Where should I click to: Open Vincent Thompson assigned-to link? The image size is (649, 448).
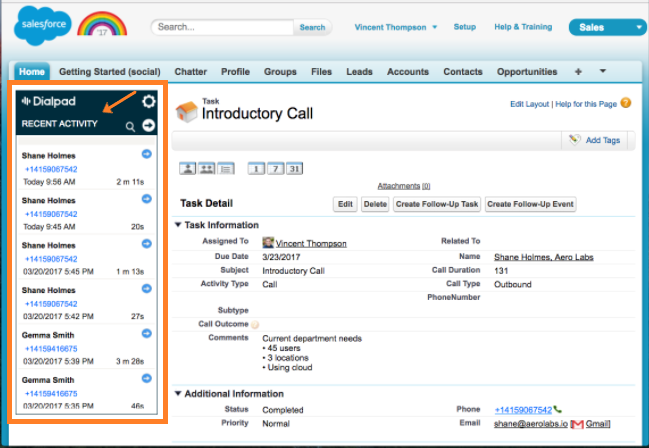pyautogui.click(x=311, y=243)
